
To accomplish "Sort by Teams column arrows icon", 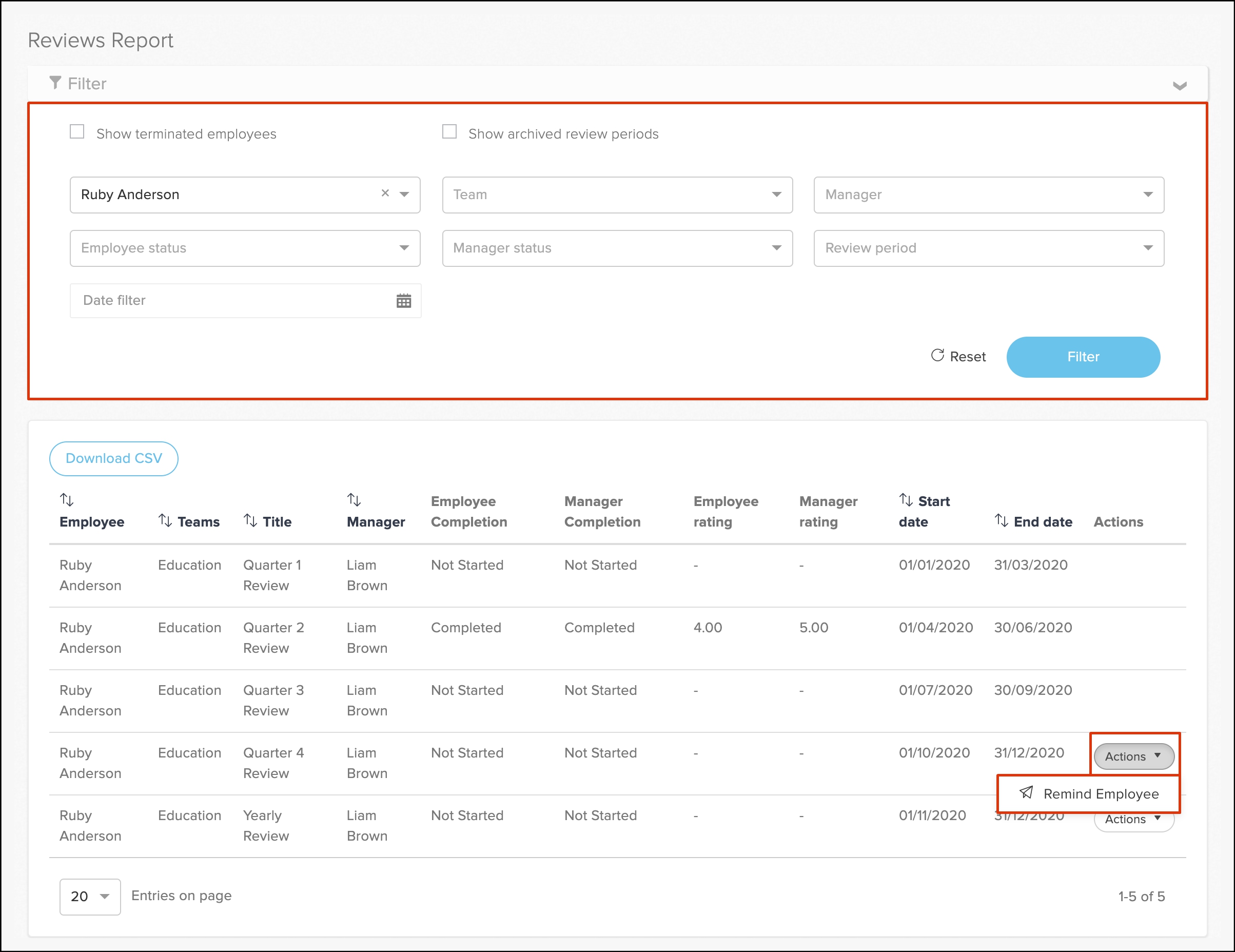I will click(165, 520).
